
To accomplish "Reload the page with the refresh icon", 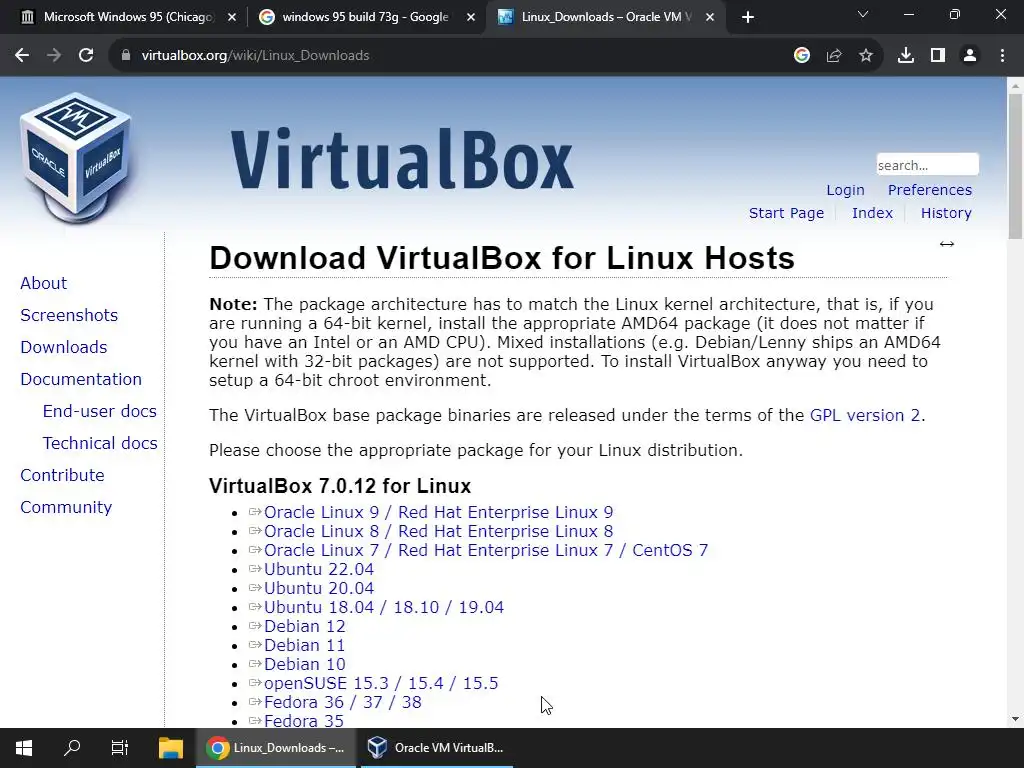I will [86, 56].
